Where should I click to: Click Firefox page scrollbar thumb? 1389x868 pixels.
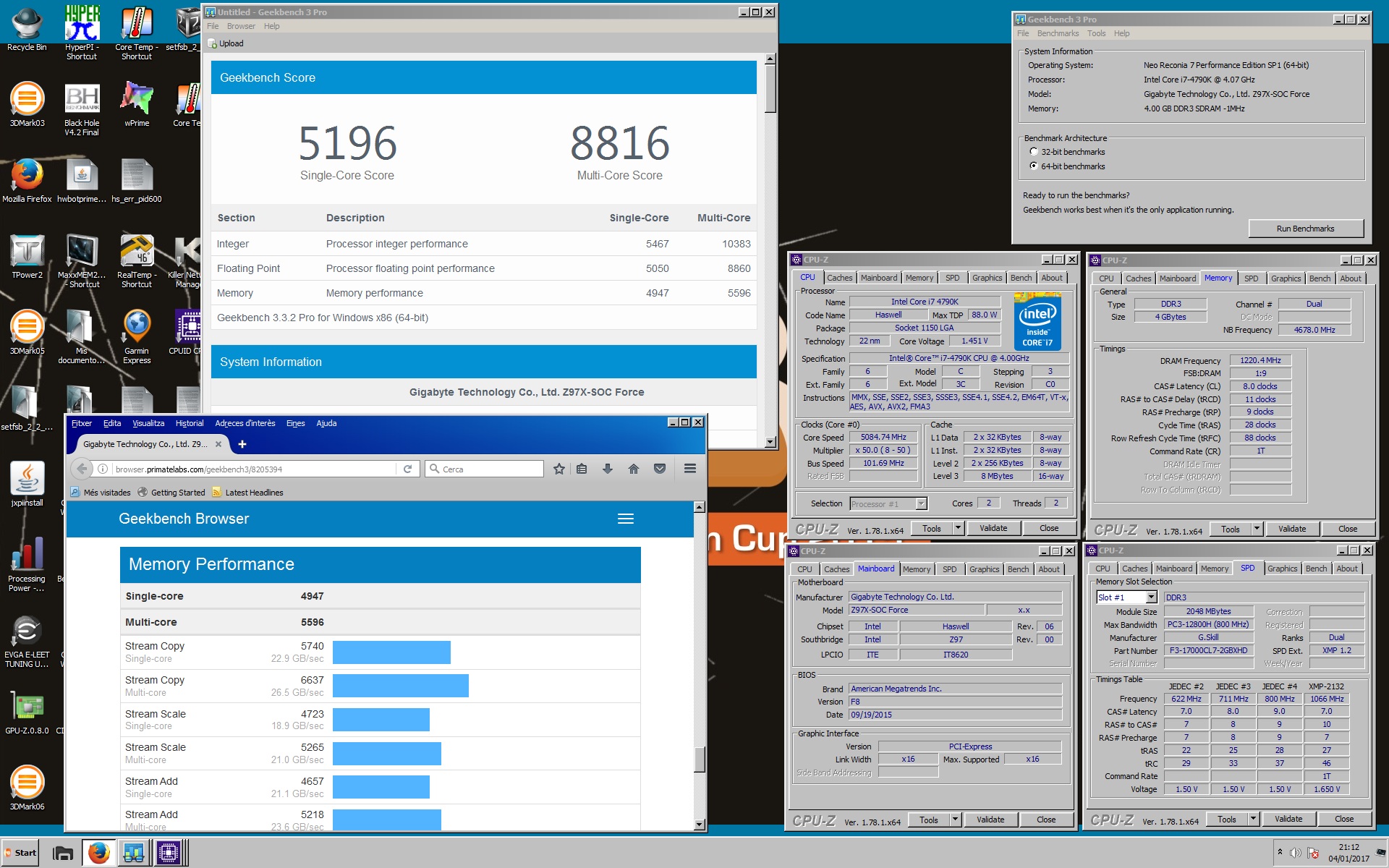click(699, 759)
